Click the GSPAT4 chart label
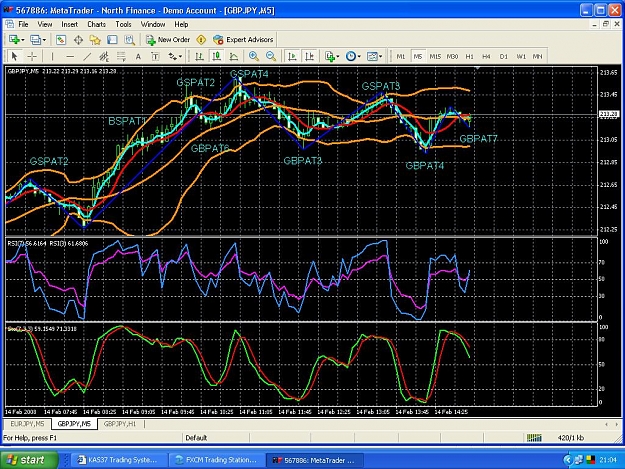 click(250, 74)
